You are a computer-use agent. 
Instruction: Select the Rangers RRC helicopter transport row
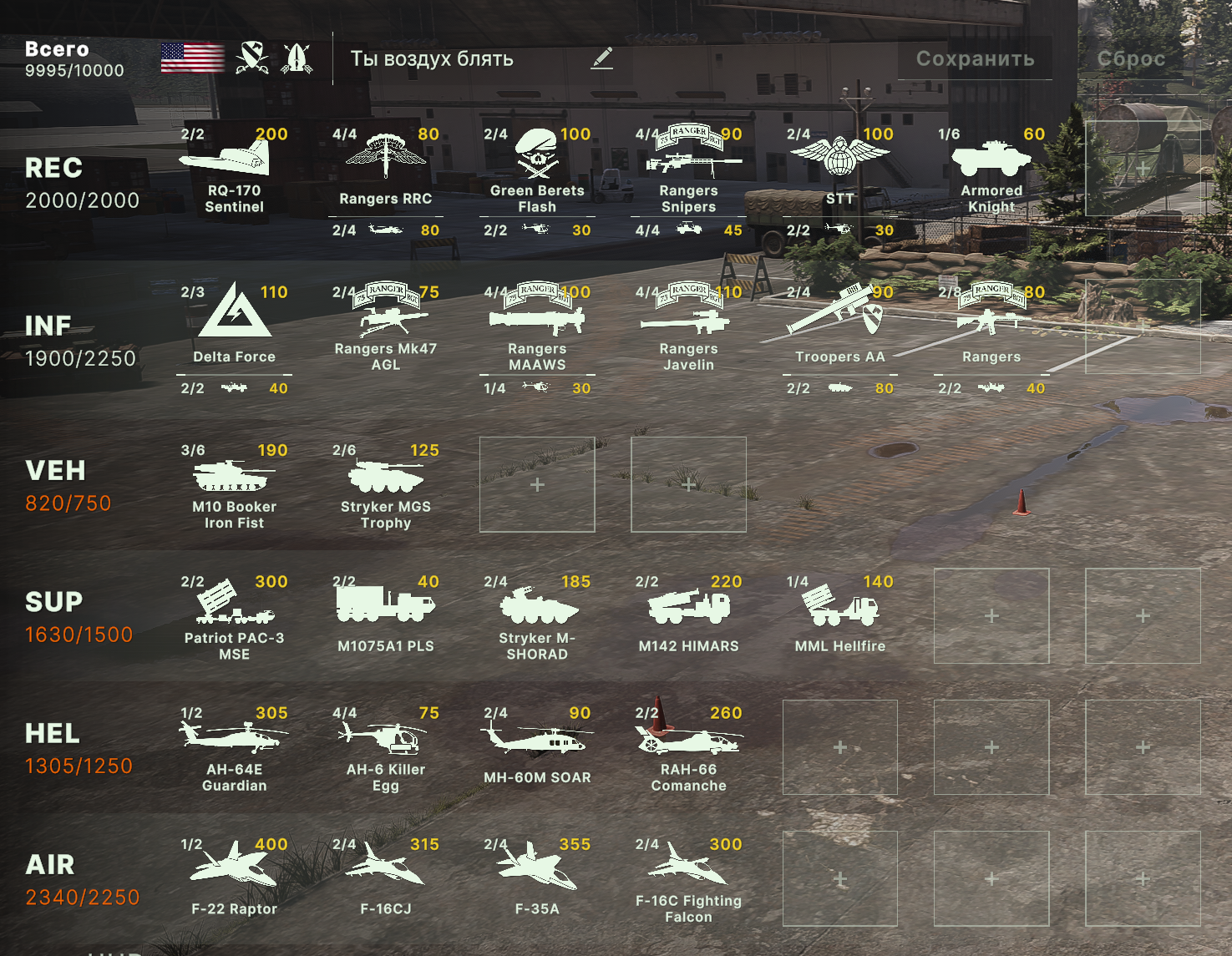pos(386,230)
